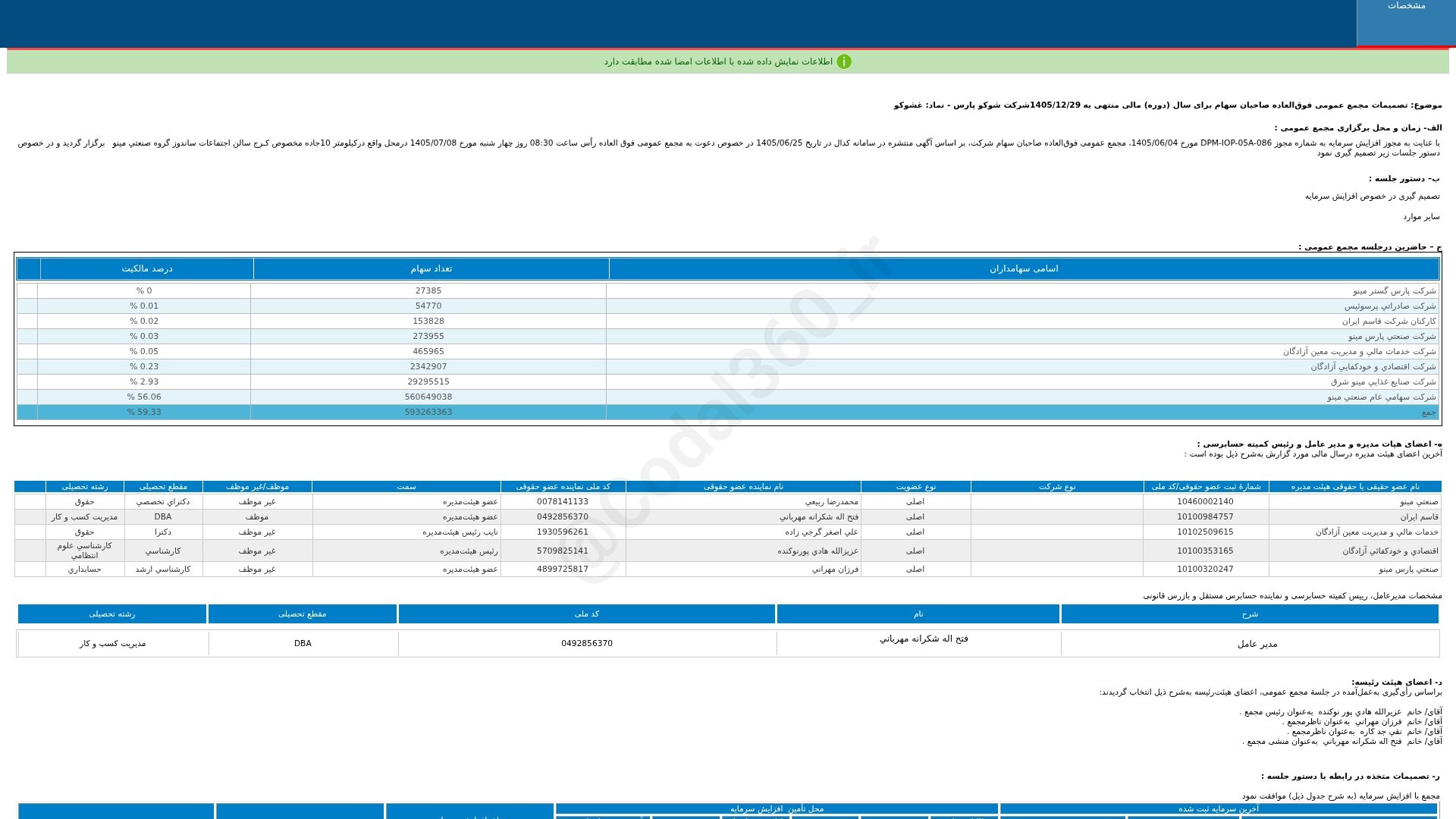This screenshot has height=819, width=1456.
Task: Click board member علي اصغر گرجي زاده
Action: [x=822, y=532]
